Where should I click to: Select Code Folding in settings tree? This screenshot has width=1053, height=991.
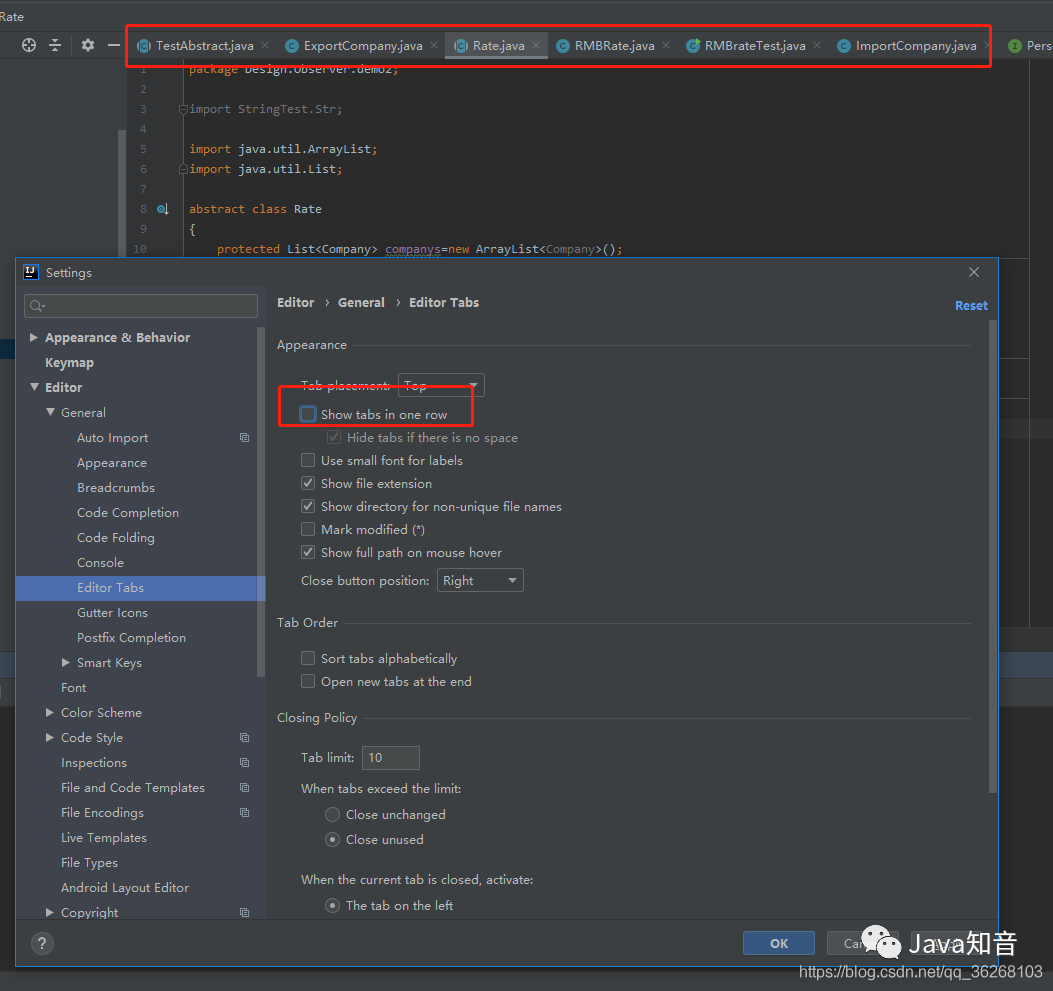point(116,538)
